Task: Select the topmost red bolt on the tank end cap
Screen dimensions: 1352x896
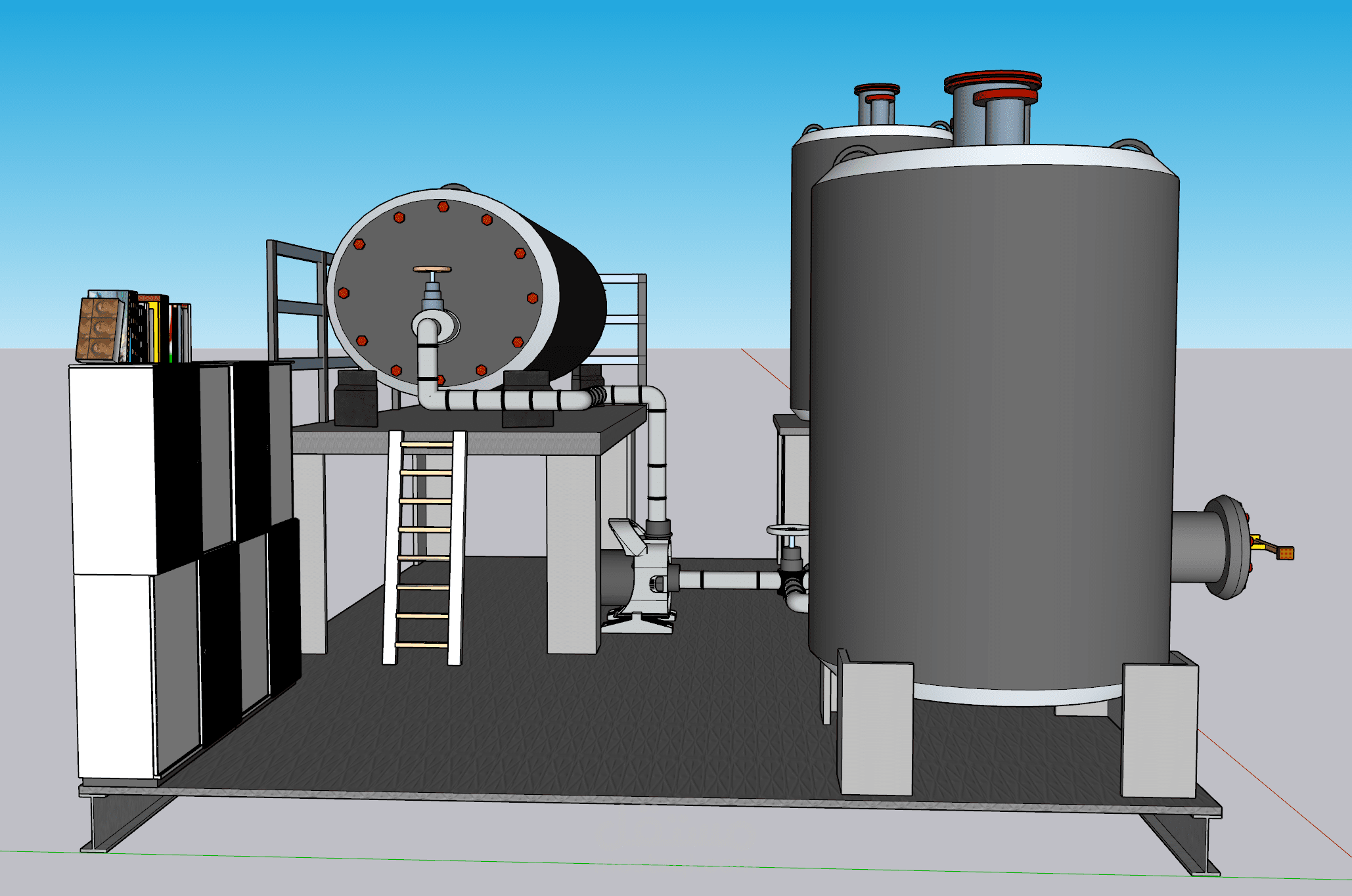Action: point(443,207)
